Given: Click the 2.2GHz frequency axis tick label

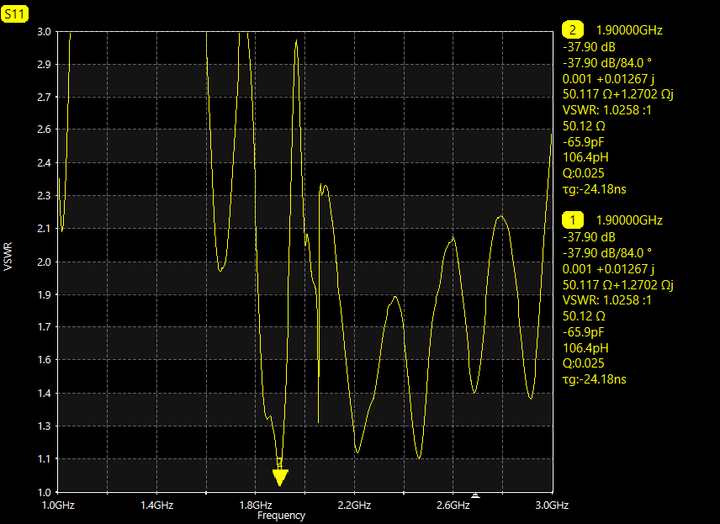Looking at the screenshot, I should (x=354, y=506).
